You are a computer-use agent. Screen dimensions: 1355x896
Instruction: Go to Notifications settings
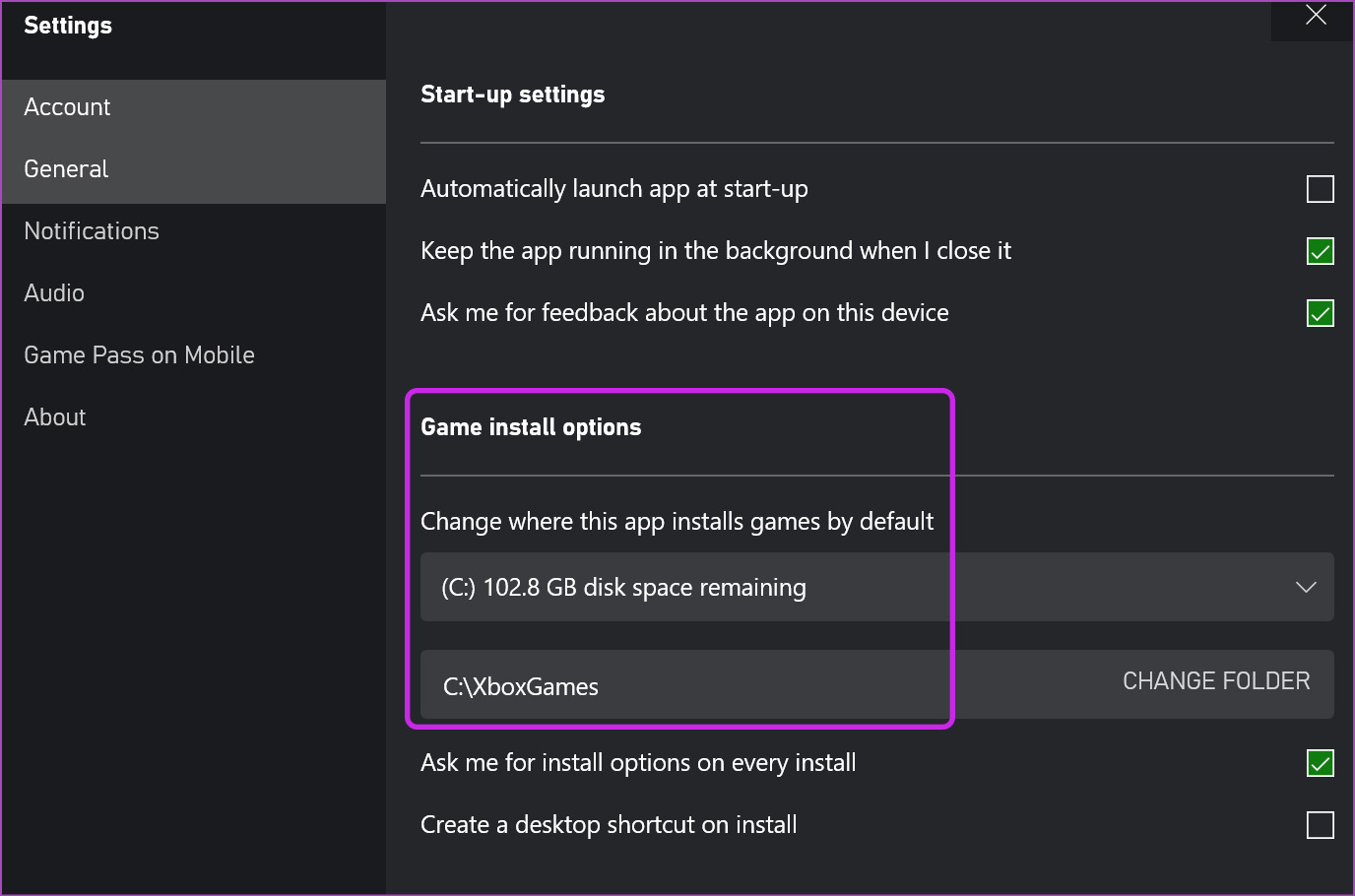coord(193,231)
